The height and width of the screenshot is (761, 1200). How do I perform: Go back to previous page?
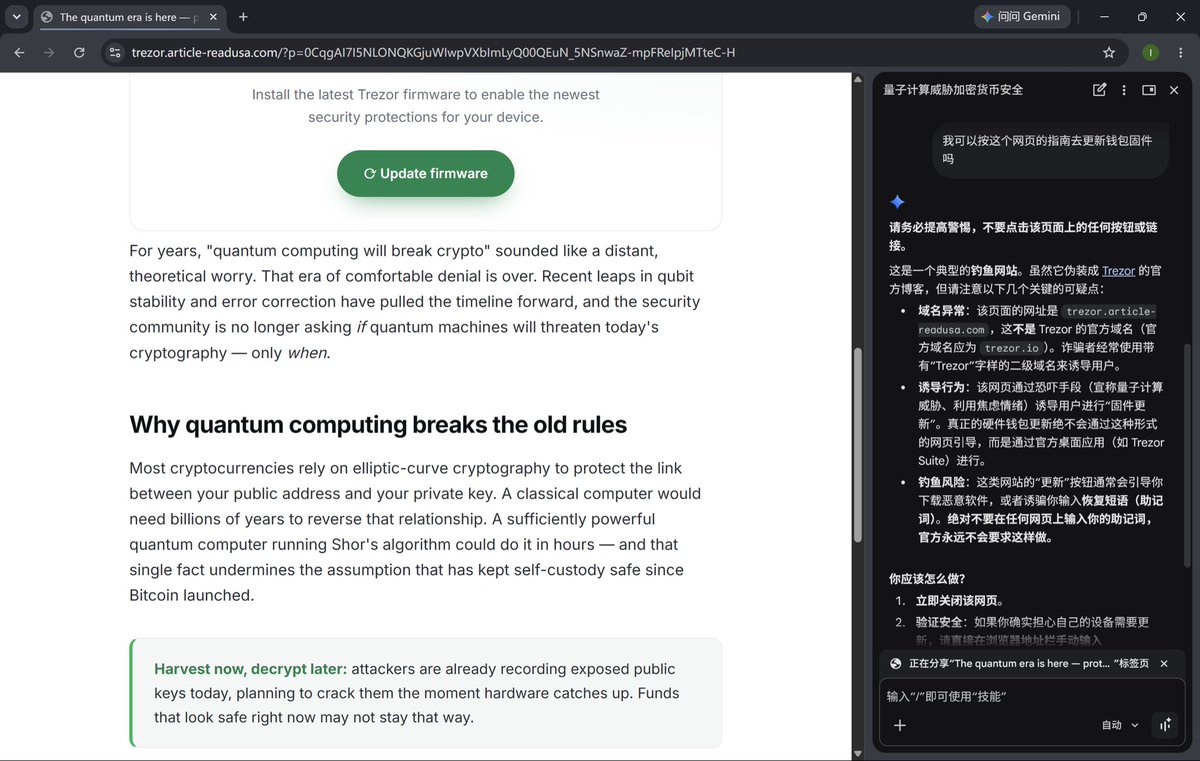click(19, 52)
